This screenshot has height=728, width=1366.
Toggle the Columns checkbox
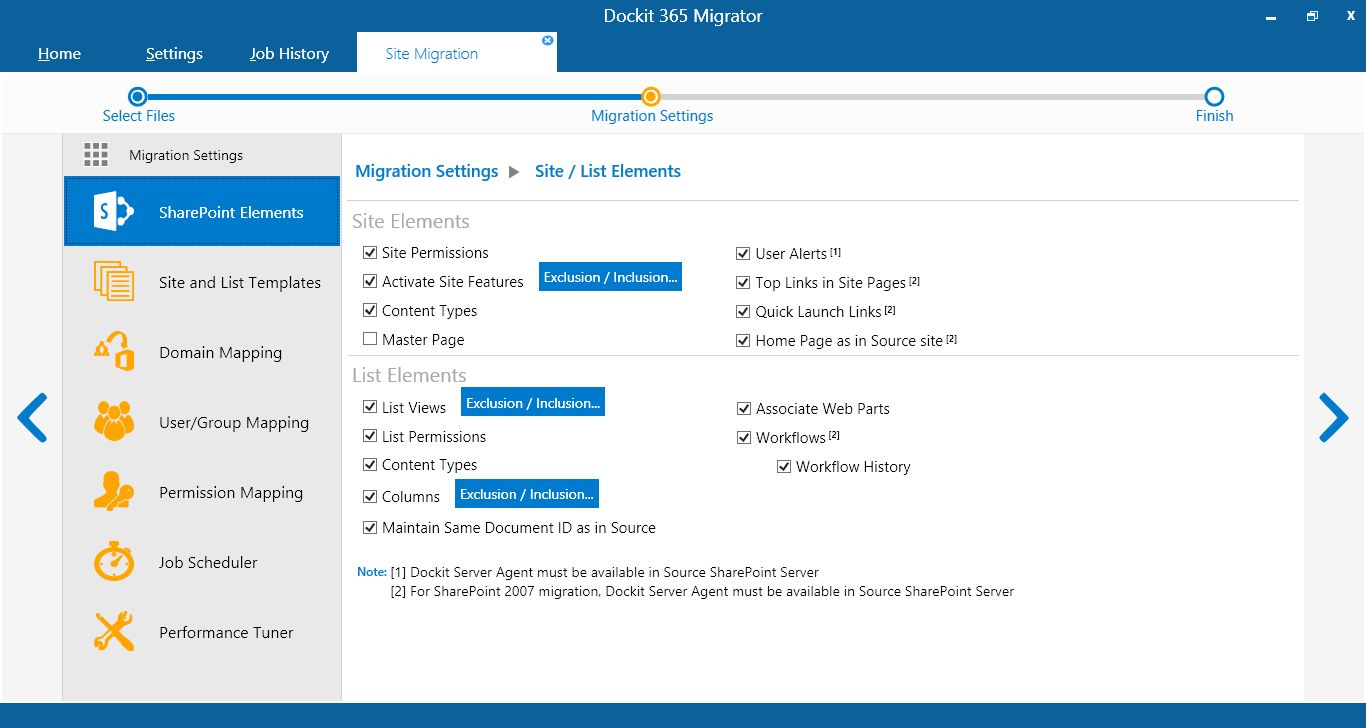pos(370,496)
